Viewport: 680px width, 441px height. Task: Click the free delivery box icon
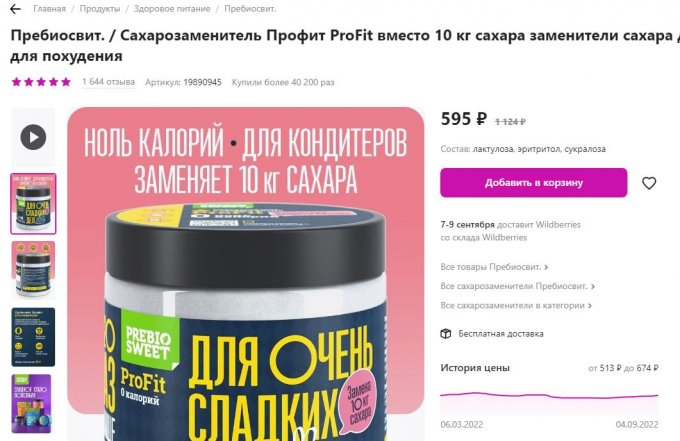coord(446,333)
